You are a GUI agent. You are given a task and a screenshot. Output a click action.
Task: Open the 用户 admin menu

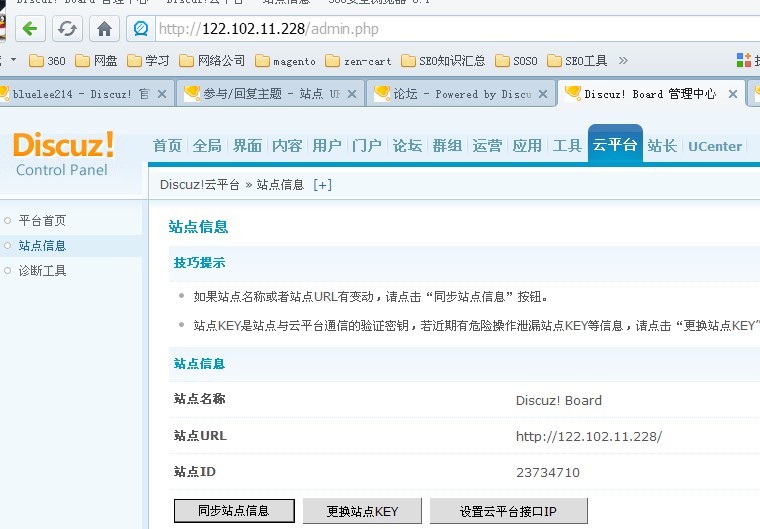pos(327,145)
